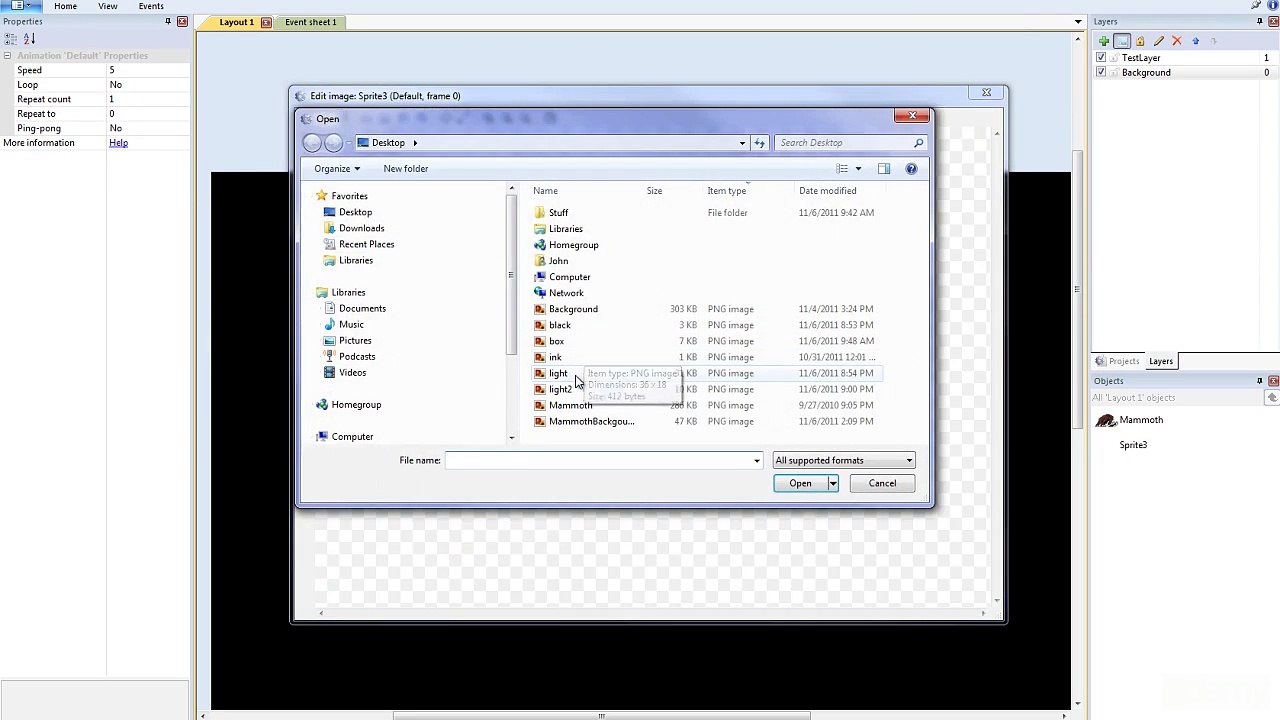Select the black PNG file
This screenshot has height=720, width=1280.
tap(559, 325)
